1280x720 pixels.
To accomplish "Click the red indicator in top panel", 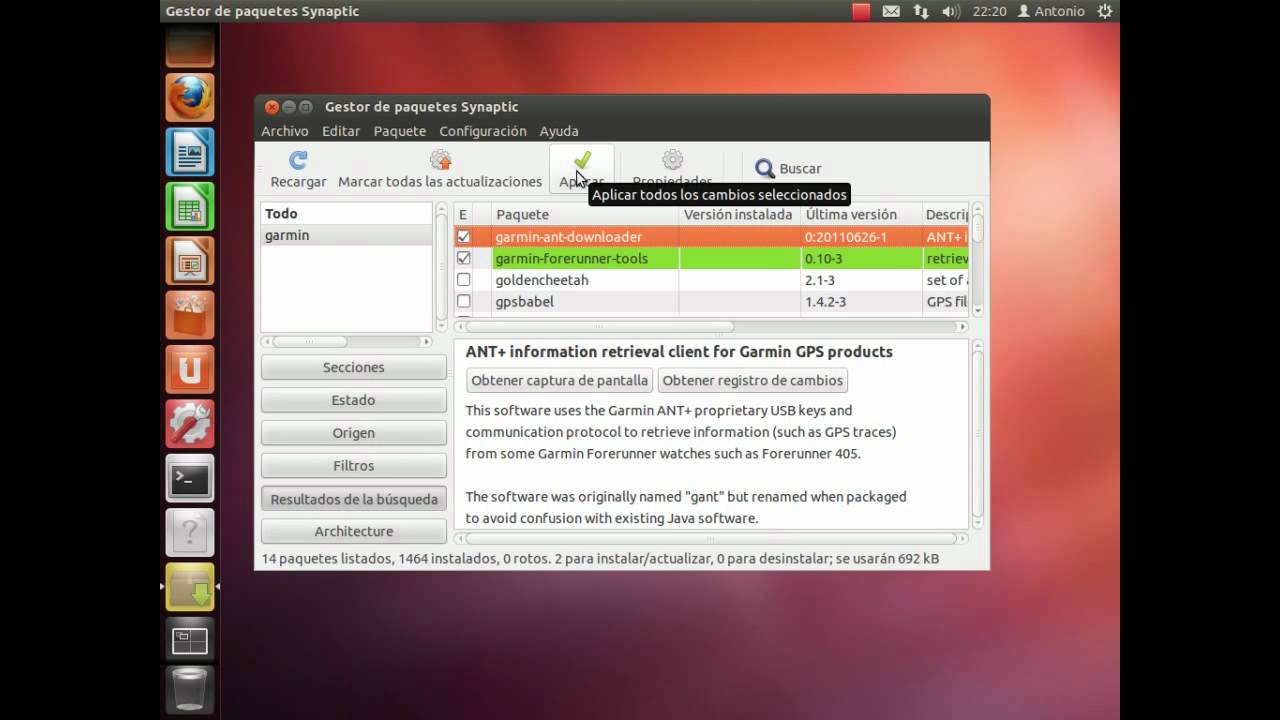I will 861,11.
